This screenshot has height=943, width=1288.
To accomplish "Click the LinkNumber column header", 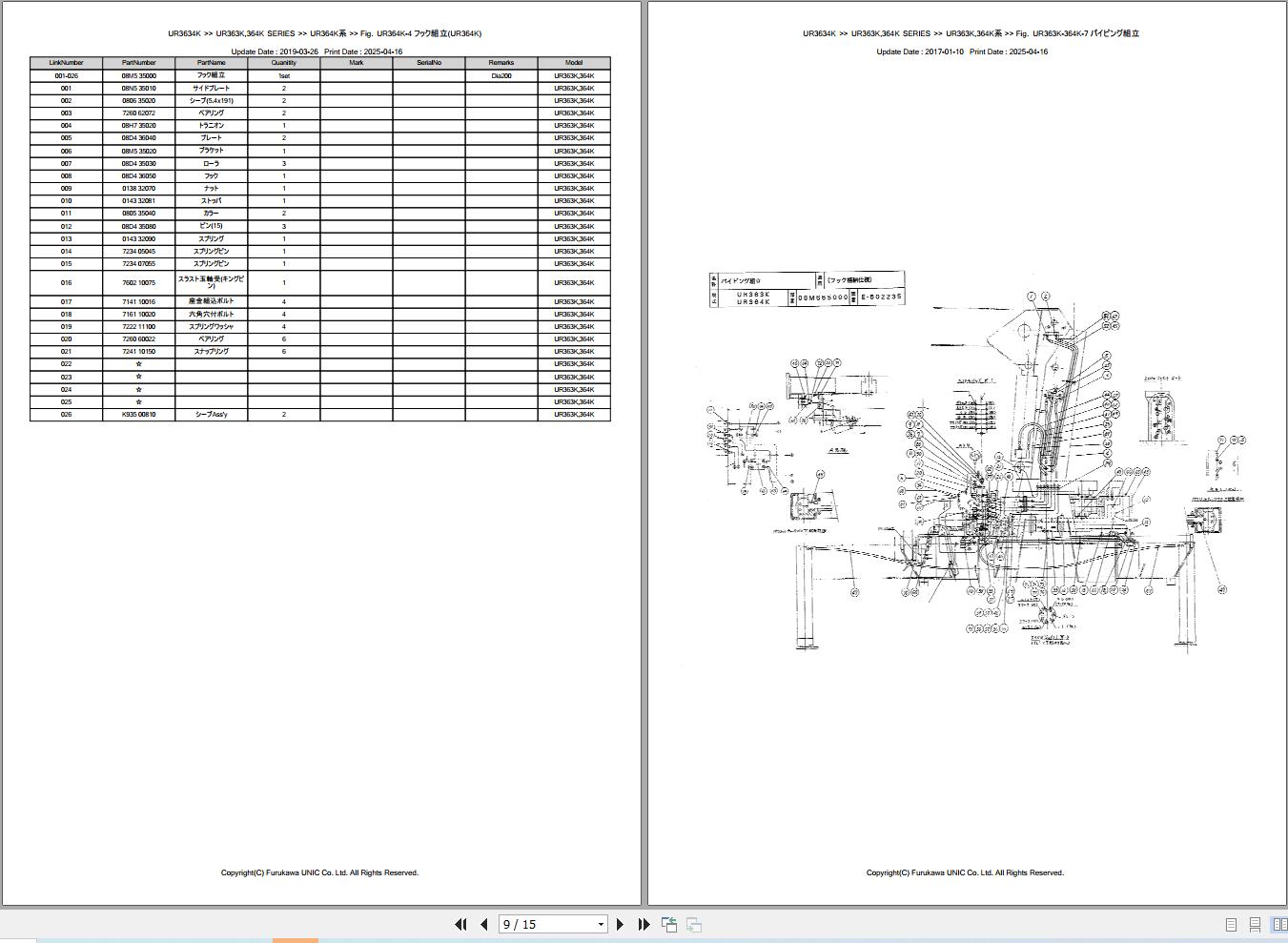I will coord(66,63).
